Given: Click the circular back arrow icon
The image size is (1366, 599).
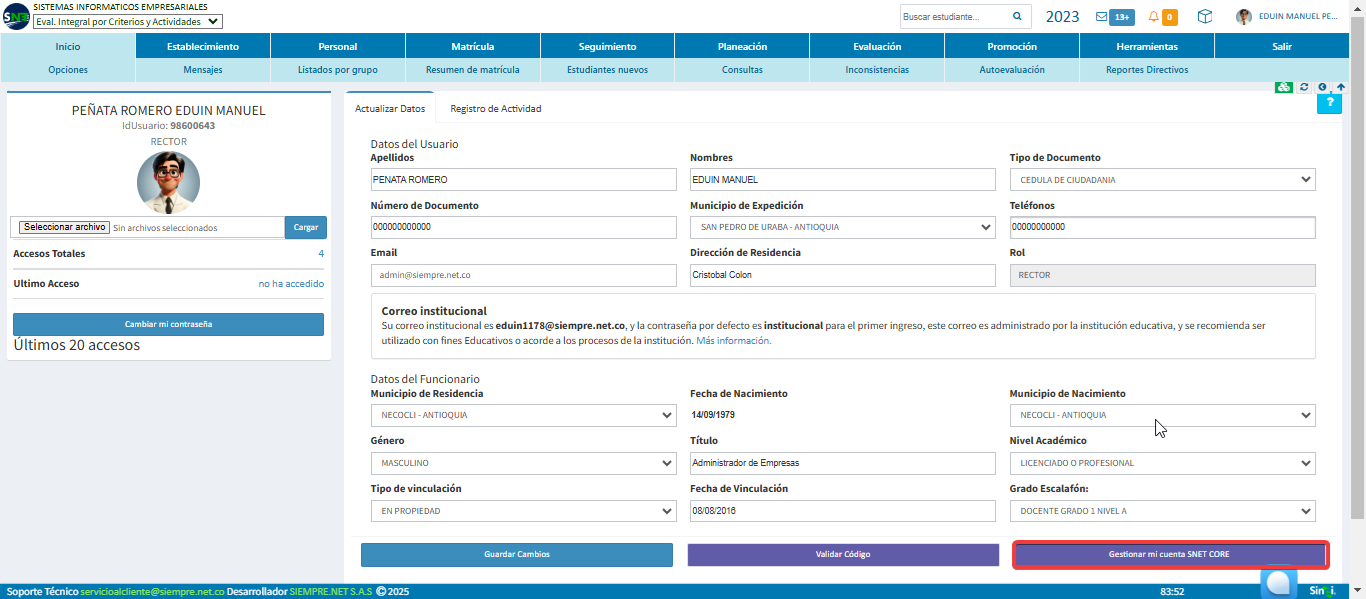Looking at the screenshot, I should tap(1322, 87).
